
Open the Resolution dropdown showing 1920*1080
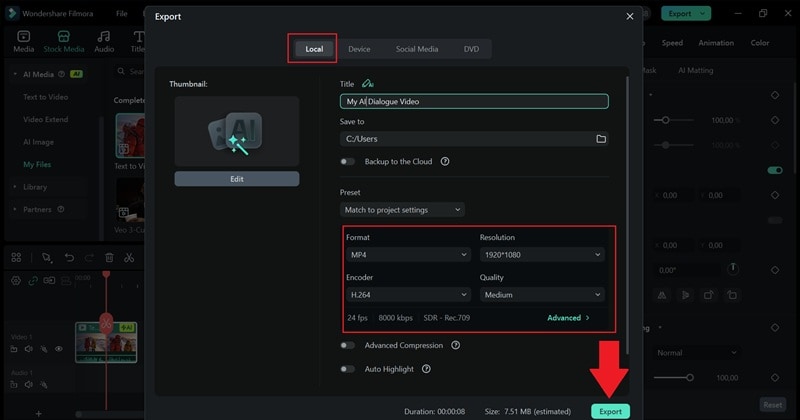pyautogui.click(x=542, y=255)
